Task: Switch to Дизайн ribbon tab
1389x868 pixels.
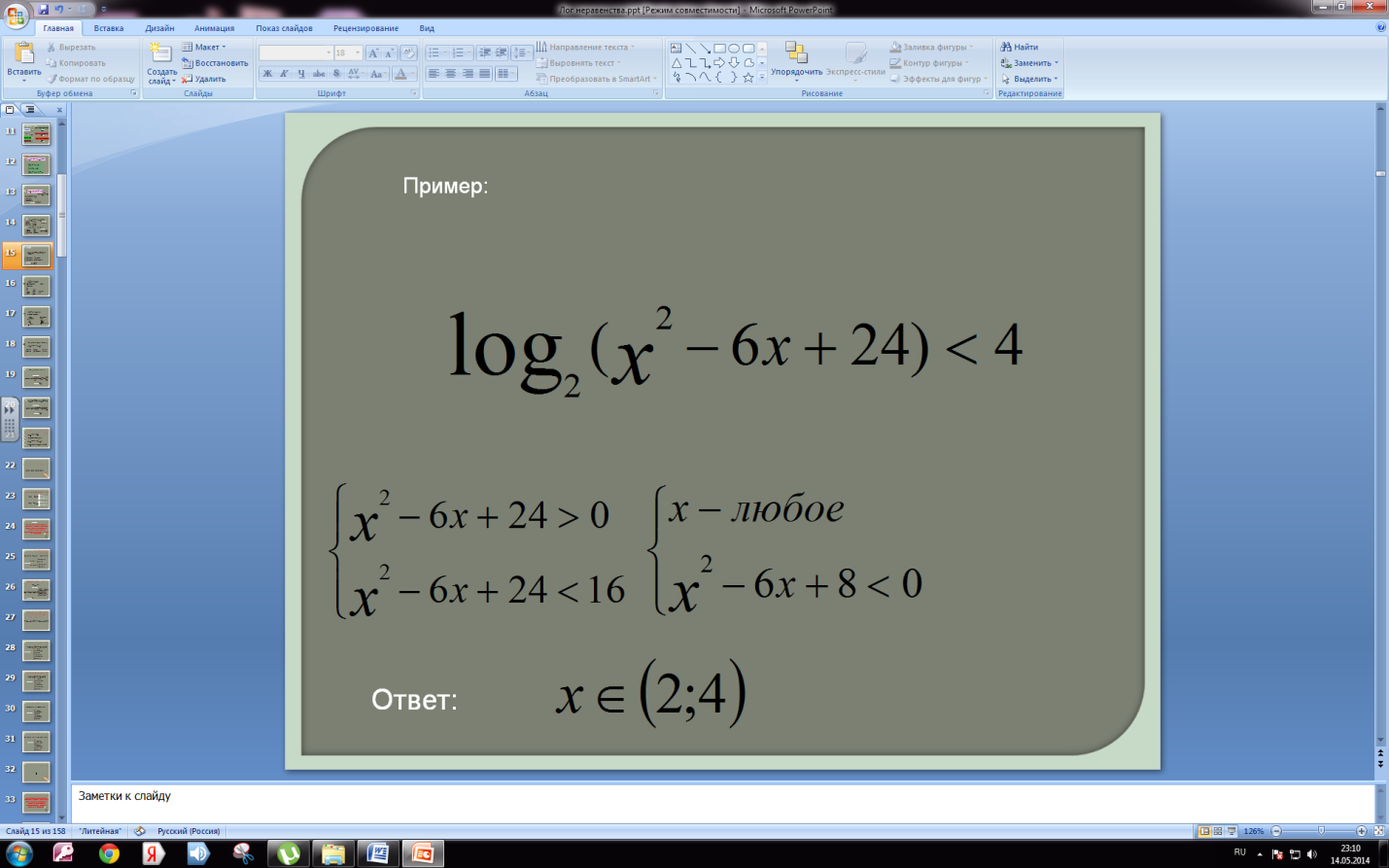Action: (x=159, y=28)
